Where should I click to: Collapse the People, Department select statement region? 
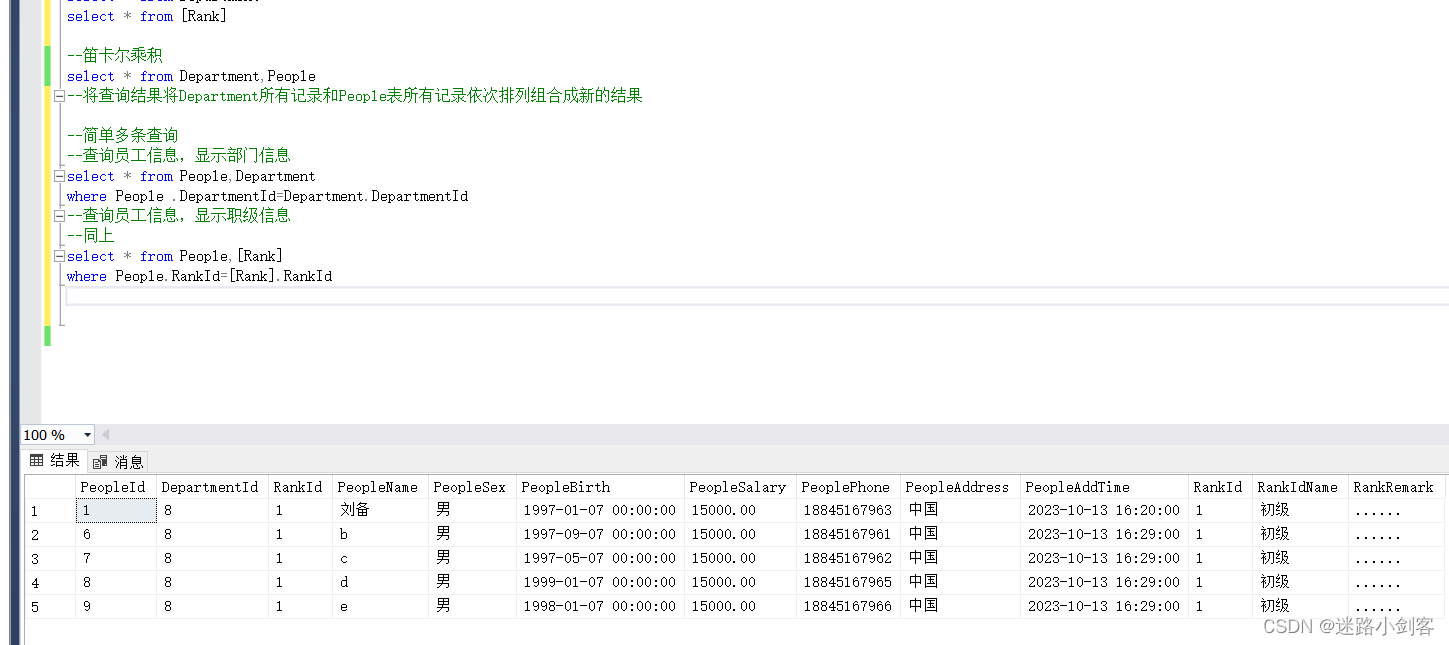[x=58, y=175]
